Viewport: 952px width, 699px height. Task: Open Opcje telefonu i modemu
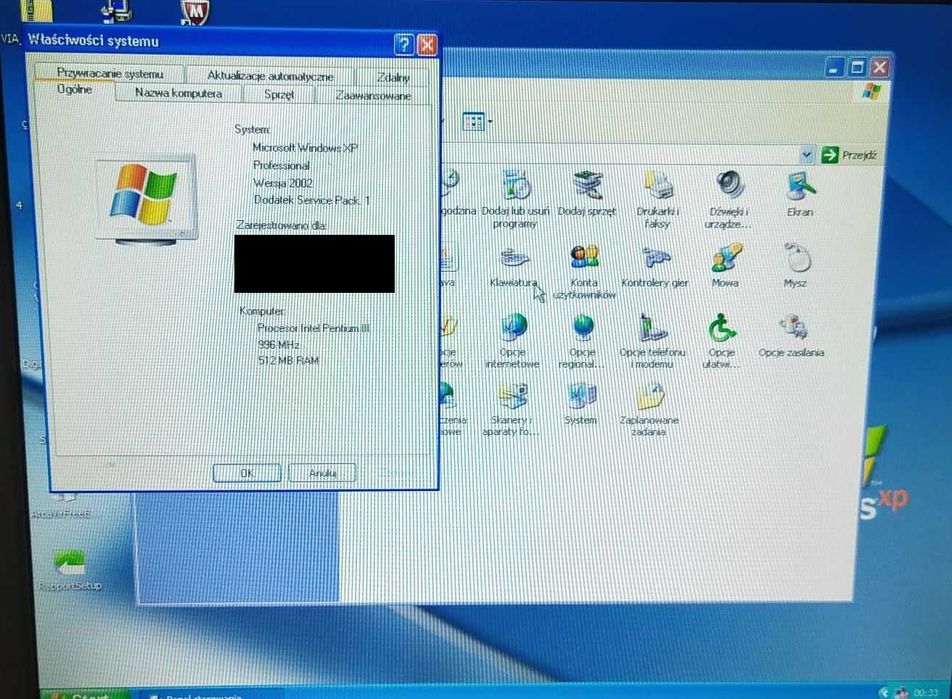(652, 341)
